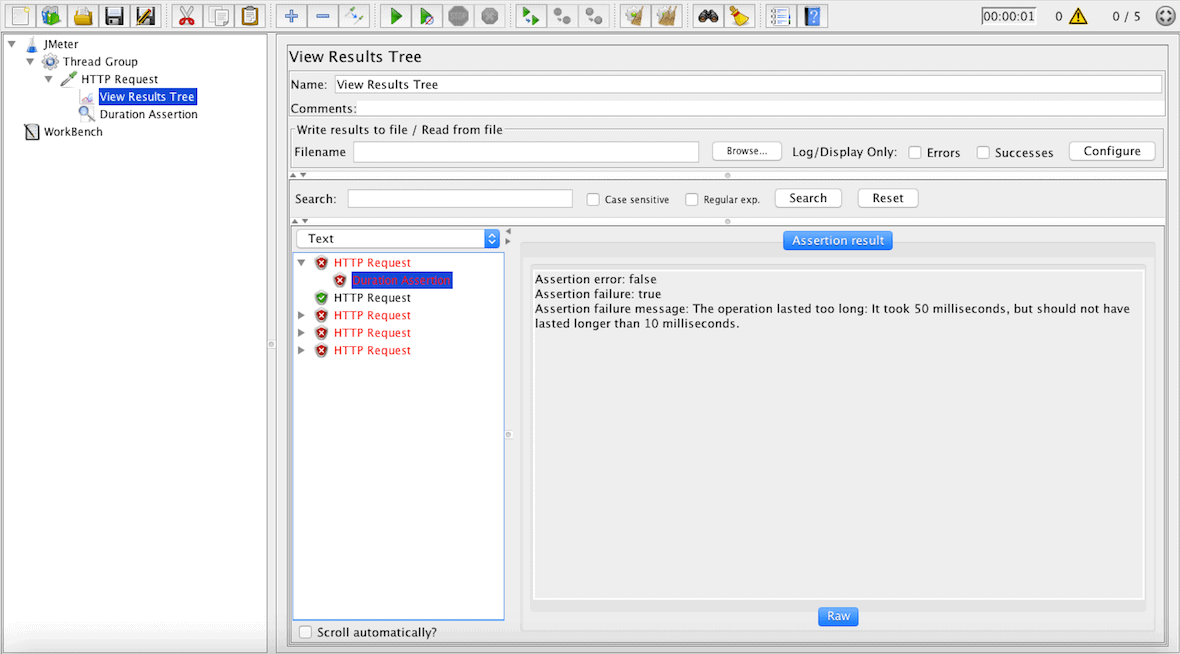Click the 0 / 5 thread counter
1180x654 pixels.
point(1126,16)
